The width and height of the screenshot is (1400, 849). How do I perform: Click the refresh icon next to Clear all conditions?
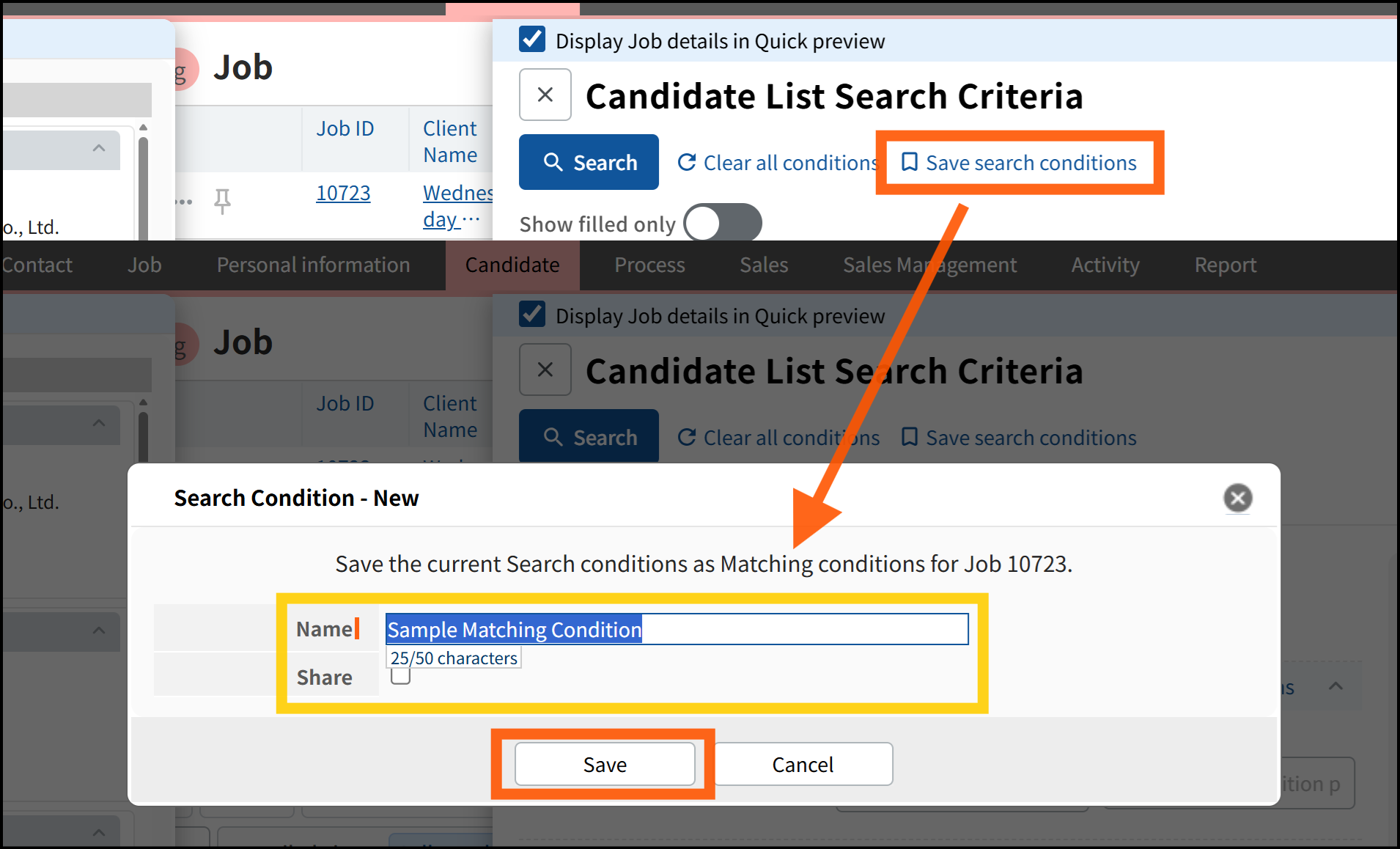tap(686, 162)
